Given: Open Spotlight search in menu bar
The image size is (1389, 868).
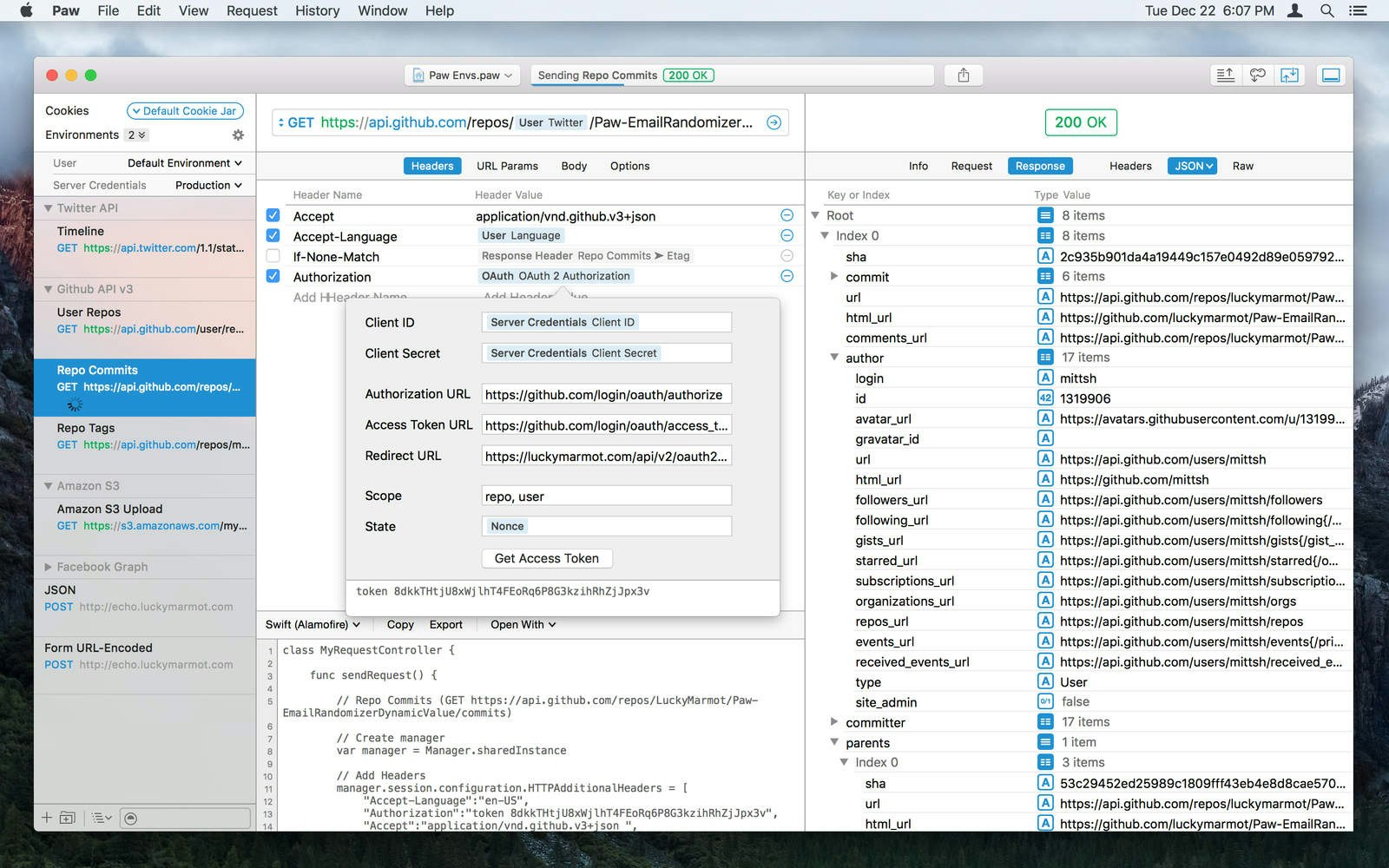Looking at the screenshot, I should [x=1326, y=10].
